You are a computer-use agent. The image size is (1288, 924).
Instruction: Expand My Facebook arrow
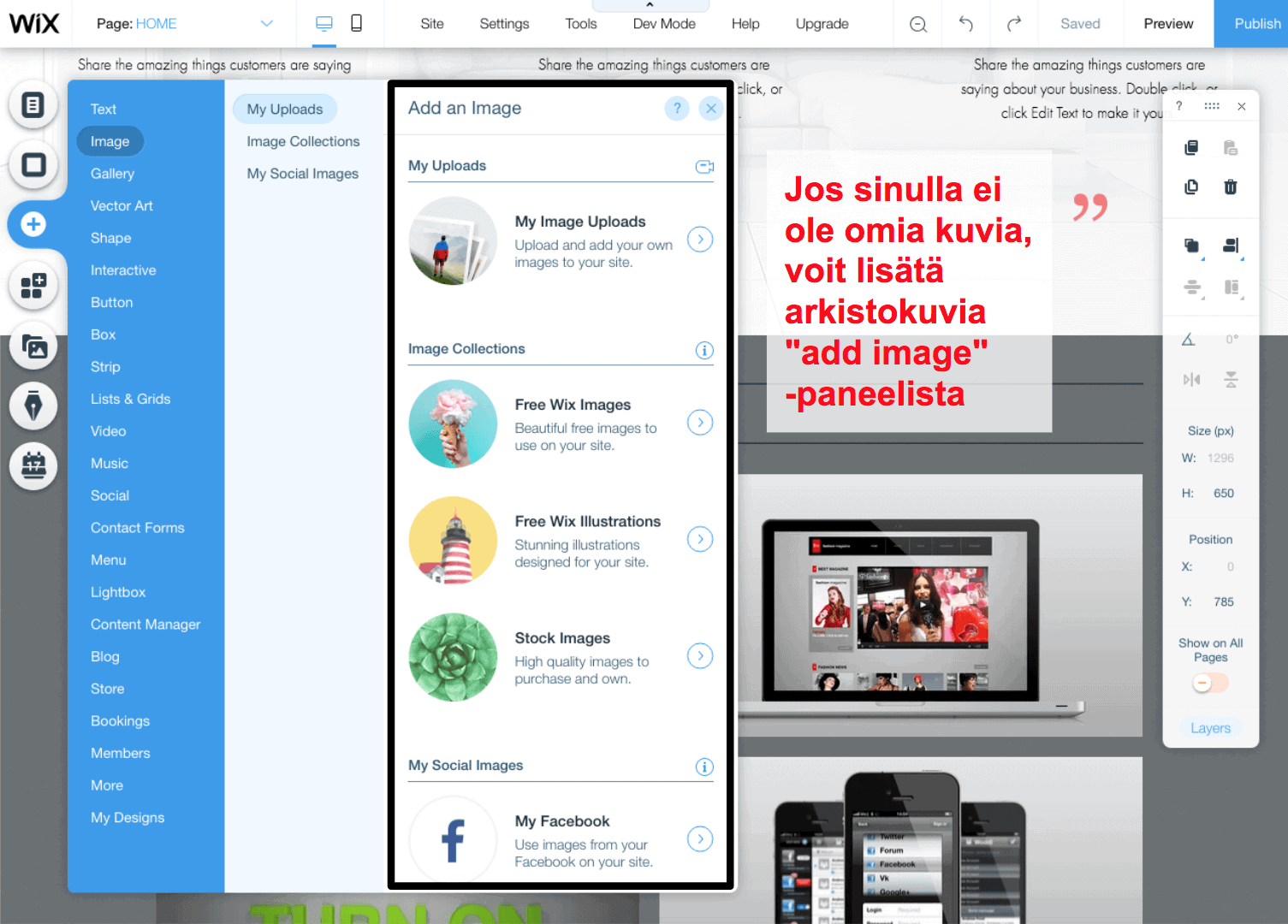tap(700, 839)
